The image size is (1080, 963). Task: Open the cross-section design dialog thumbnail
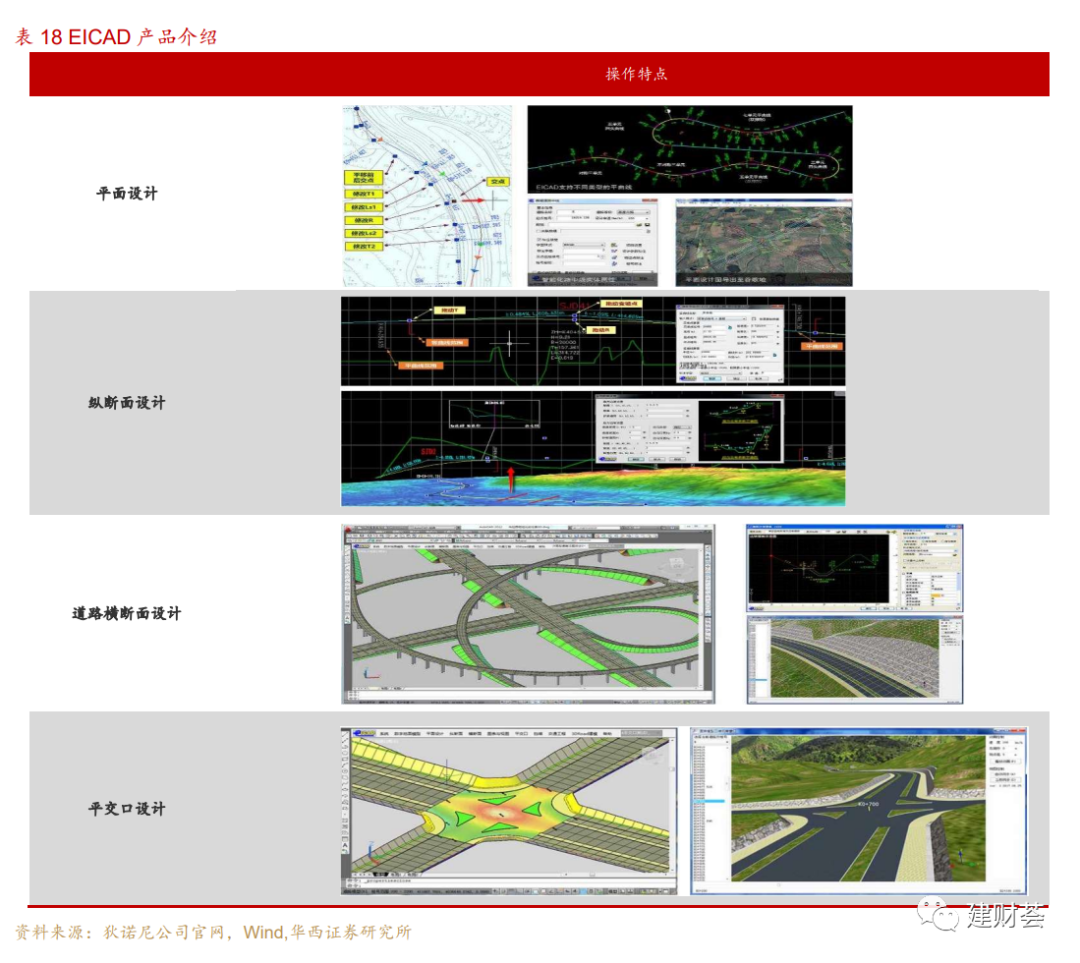[855, 568]
